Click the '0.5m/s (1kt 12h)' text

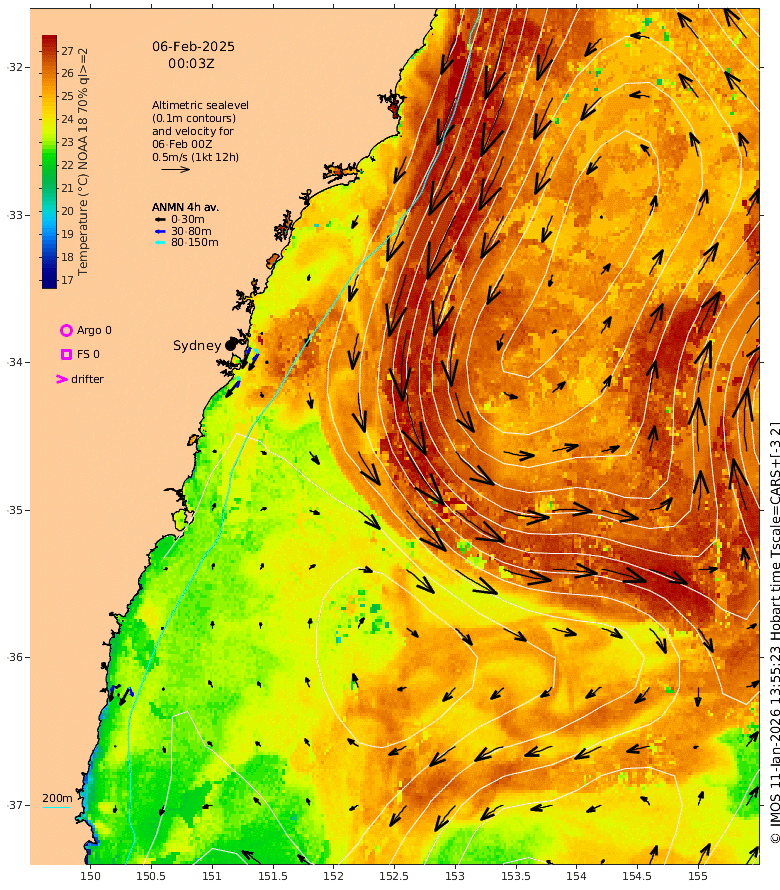195,157
